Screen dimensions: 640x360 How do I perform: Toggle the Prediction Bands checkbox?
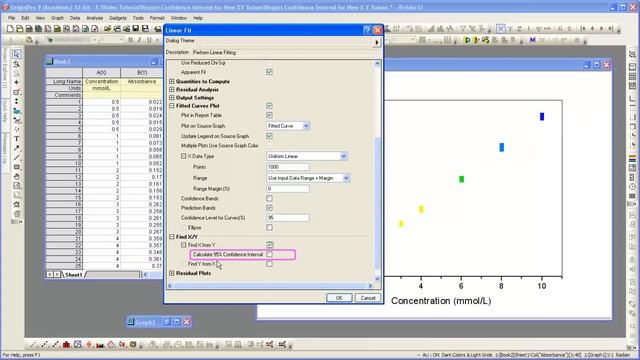pyautogui.click(x=269, y=208)
